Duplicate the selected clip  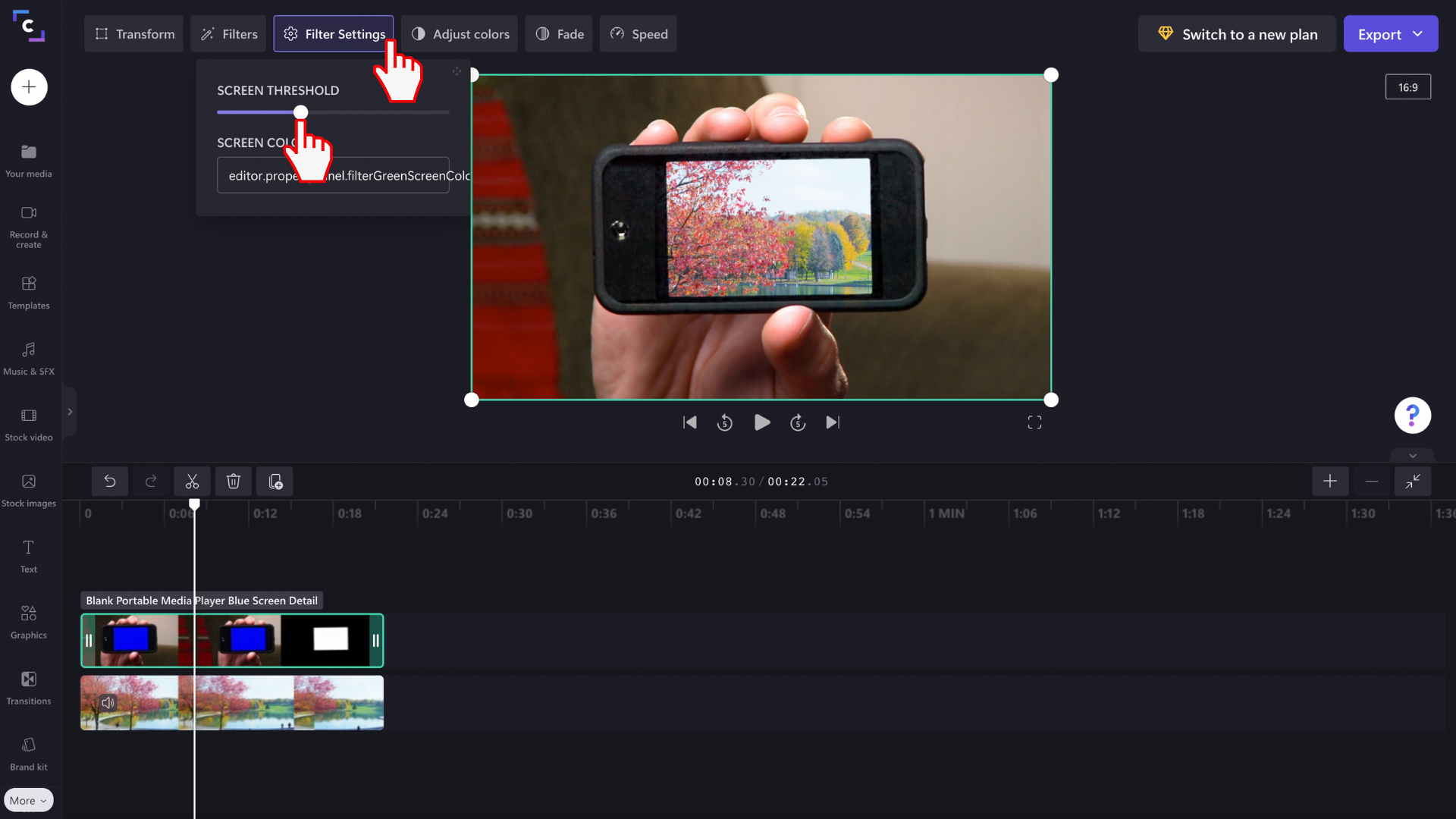274,481
